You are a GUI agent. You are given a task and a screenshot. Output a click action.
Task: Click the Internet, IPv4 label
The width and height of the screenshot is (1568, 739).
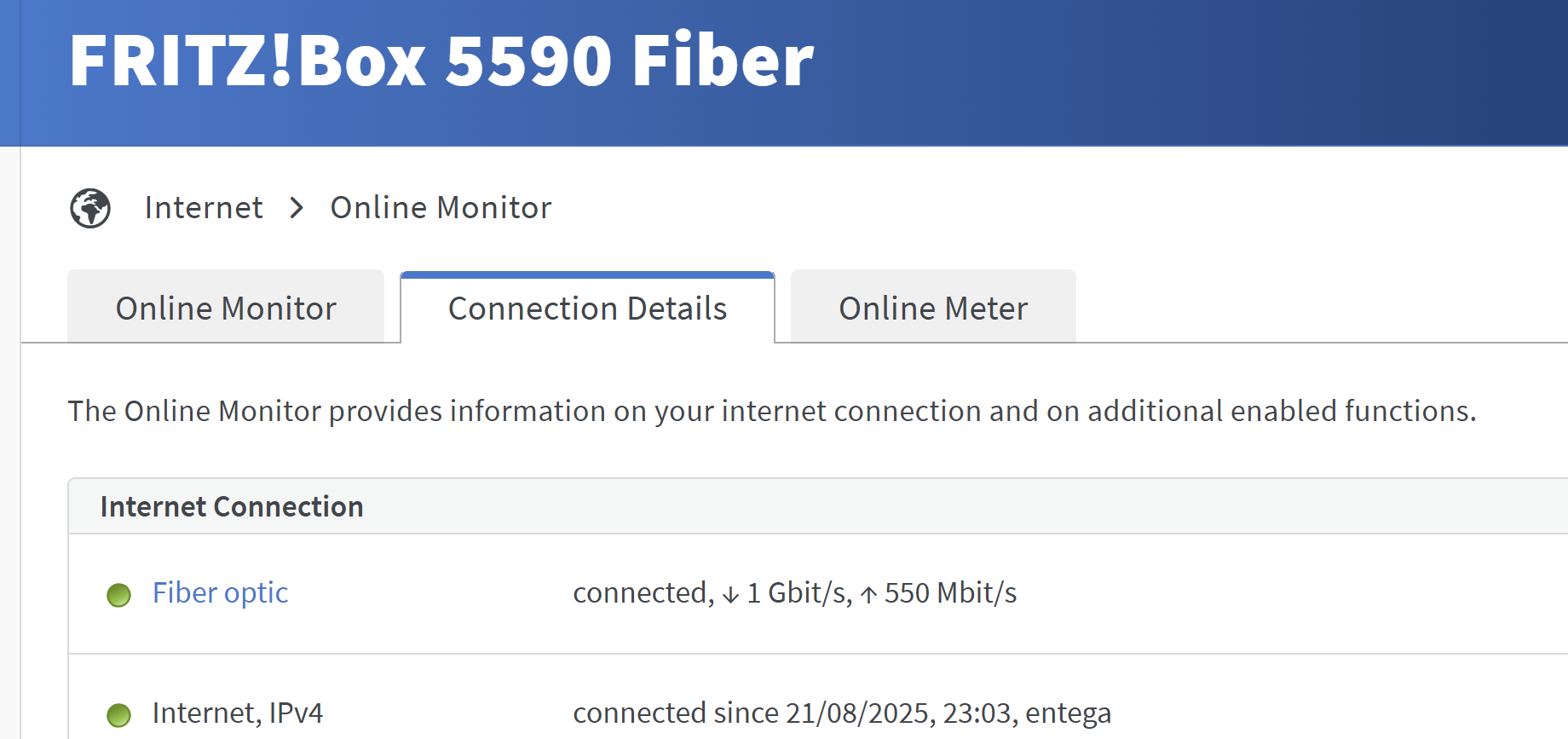(238, 713)
